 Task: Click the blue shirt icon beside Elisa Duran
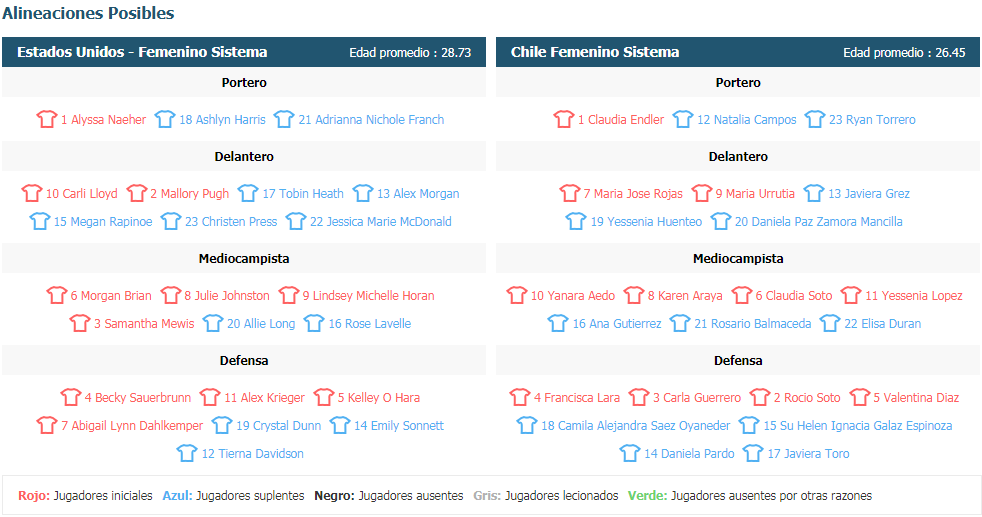830,323
